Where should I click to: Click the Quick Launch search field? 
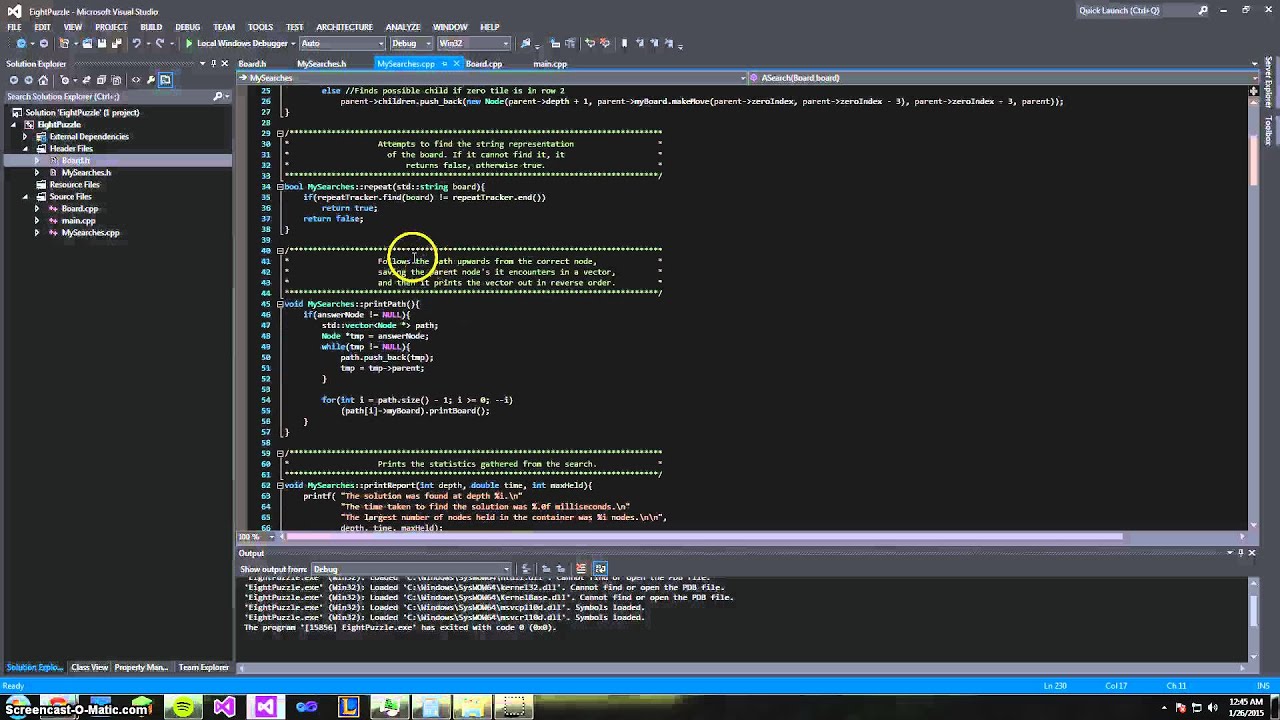1136,10
